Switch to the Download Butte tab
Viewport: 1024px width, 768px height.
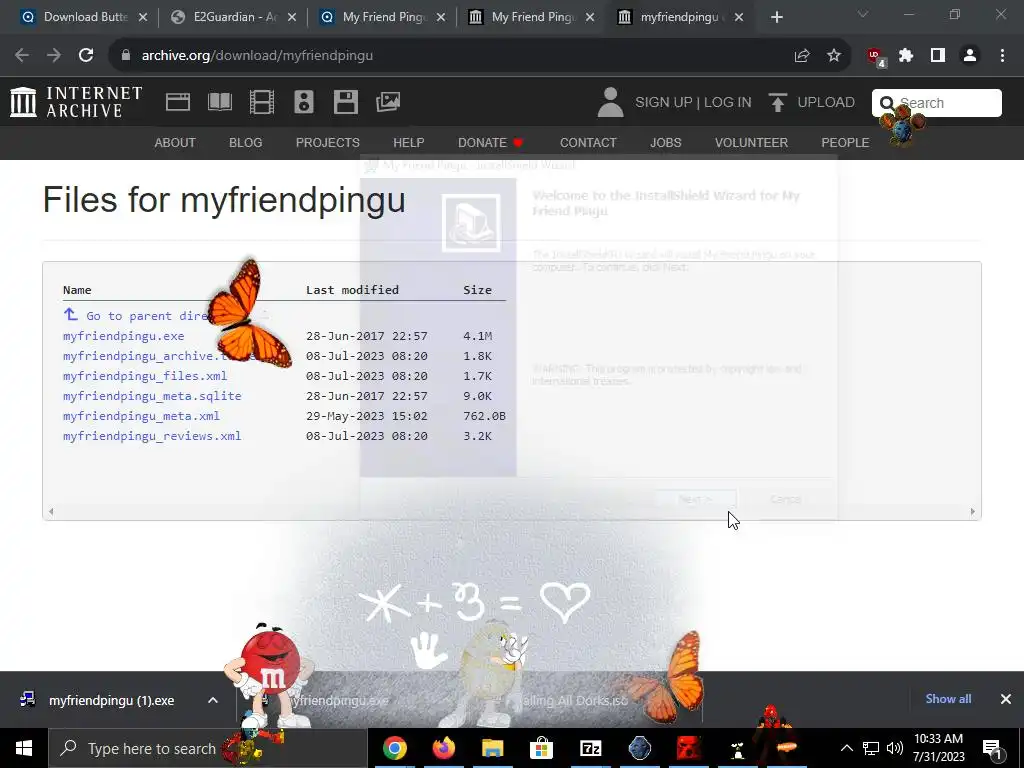tap(84, 17)
